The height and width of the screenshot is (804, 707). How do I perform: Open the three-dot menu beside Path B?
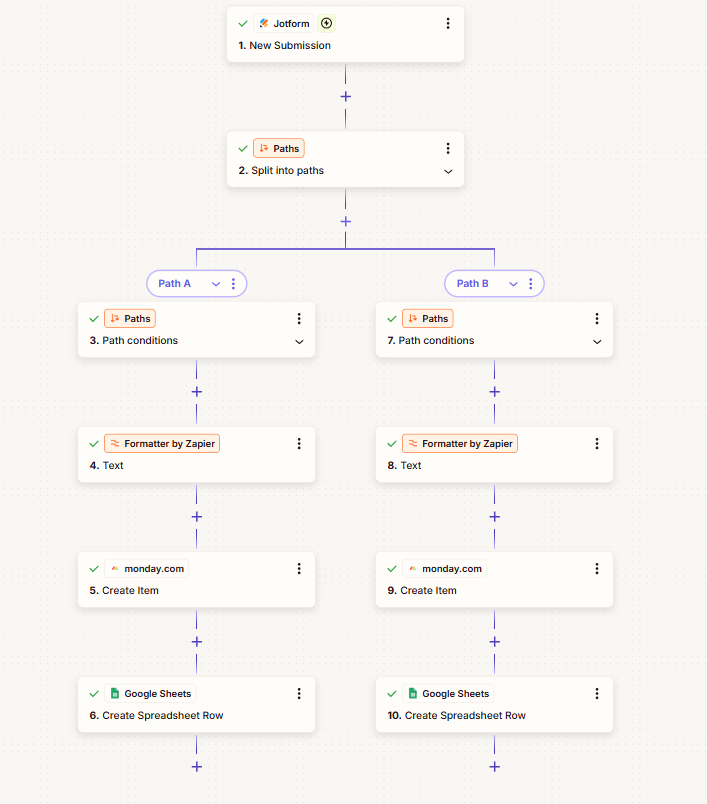click(531, 283)
